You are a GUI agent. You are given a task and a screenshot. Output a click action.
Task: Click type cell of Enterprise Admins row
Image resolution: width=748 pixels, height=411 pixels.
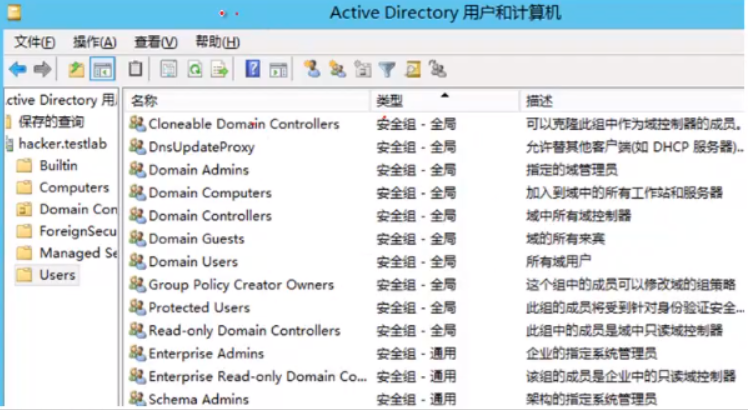(x=416, y=353)
